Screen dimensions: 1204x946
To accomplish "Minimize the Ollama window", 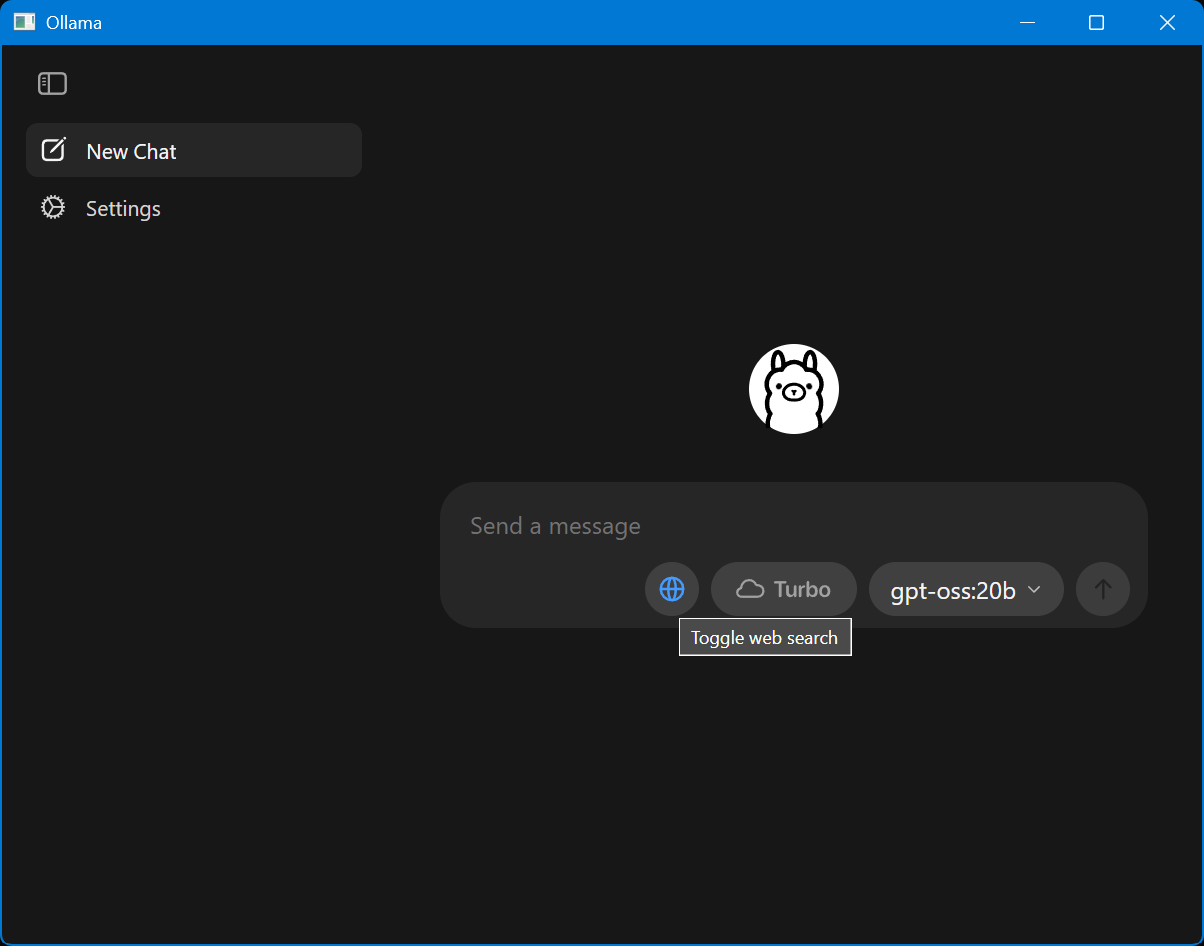I will coord(1027,22).
